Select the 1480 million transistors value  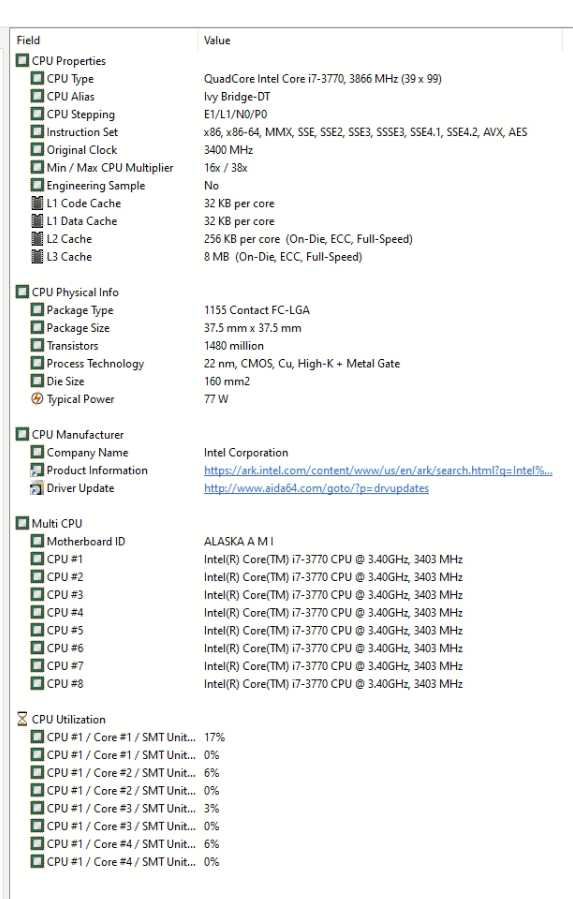coord(233,345)
